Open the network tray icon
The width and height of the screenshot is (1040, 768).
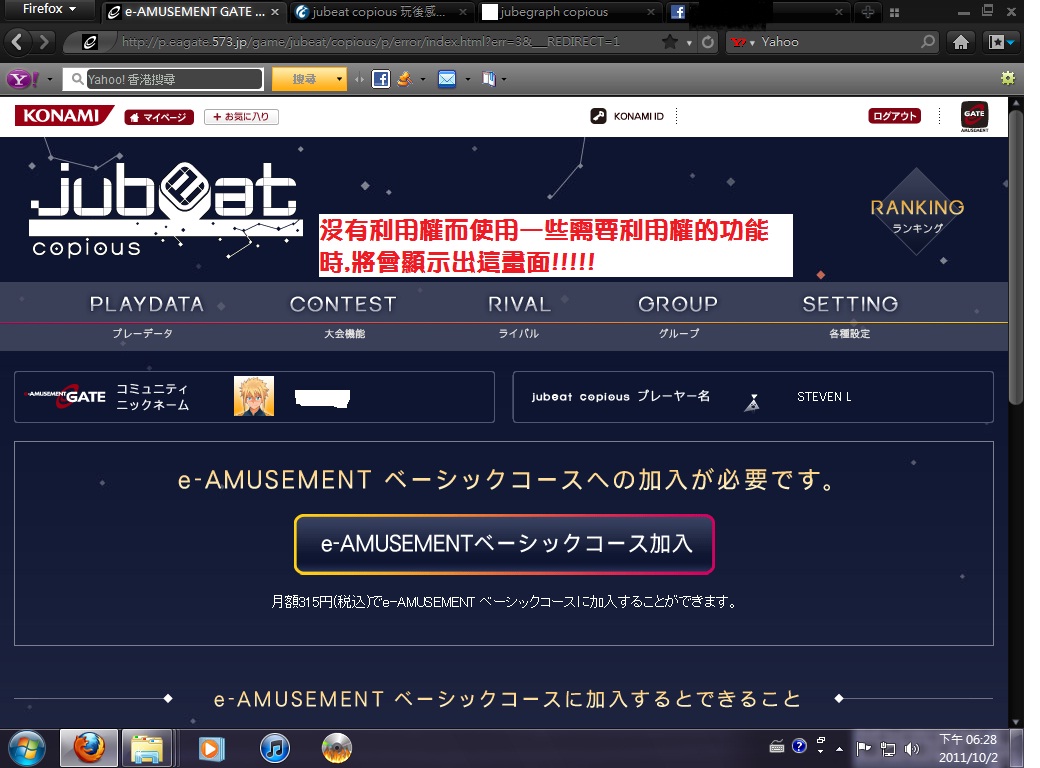(x=887, y=749)
